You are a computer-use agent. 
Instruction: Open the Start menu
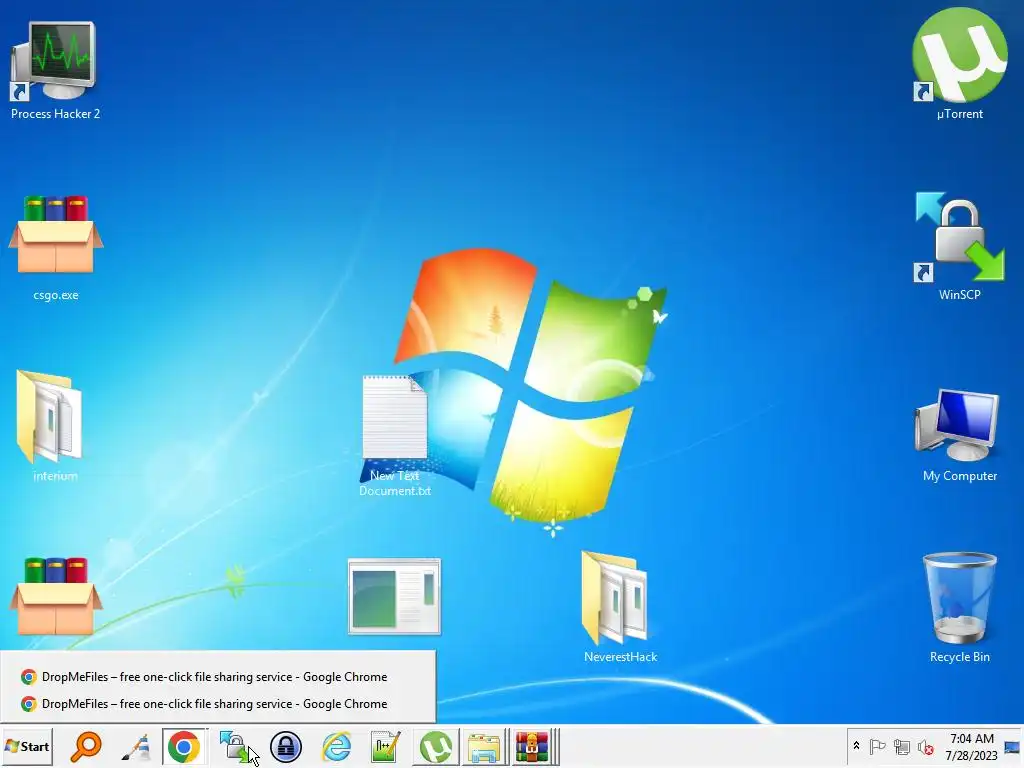point(27,746)
